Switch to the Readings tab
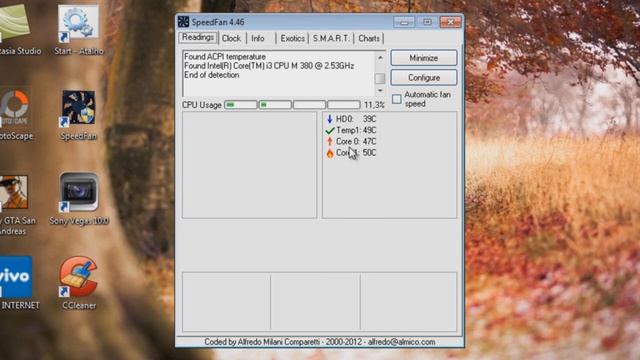This screenshot has width=640, height=360. (x=198, y=37)
